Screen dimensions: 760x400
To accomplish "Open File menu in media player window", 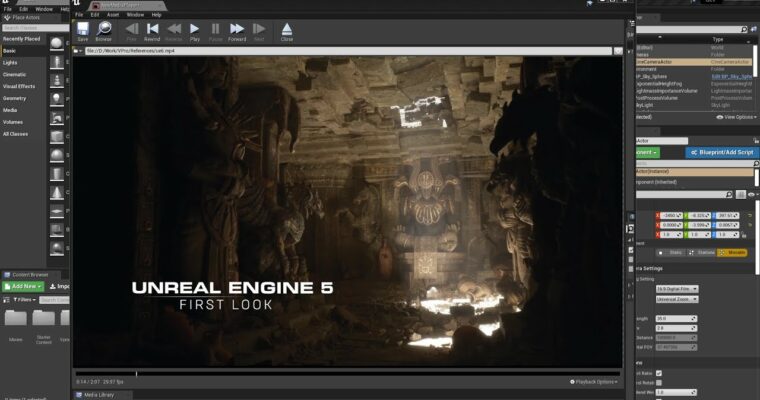I will [x=79, y=15].
